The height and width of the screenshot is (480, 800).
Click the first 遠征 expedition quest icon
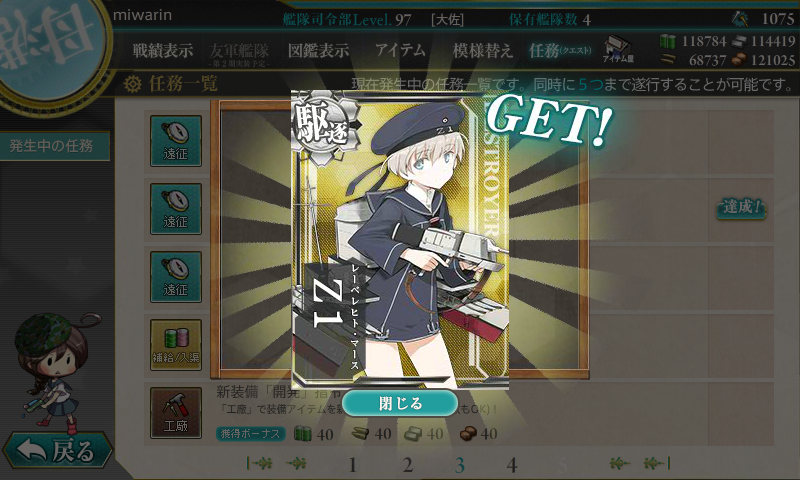pyautogui.click(x=176, y=141)
